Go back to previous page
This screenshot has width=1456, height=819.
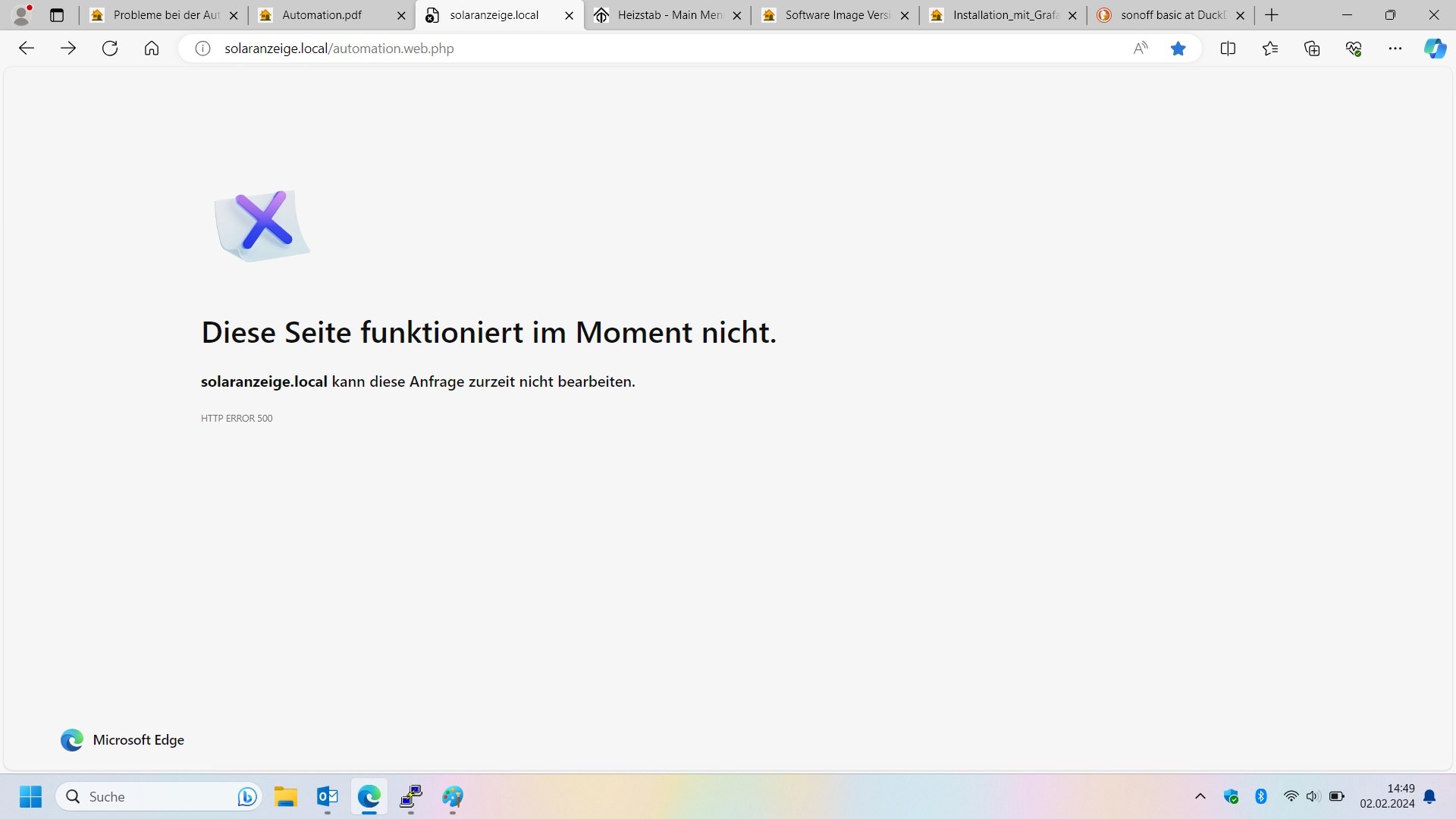[x=27, y=49]
